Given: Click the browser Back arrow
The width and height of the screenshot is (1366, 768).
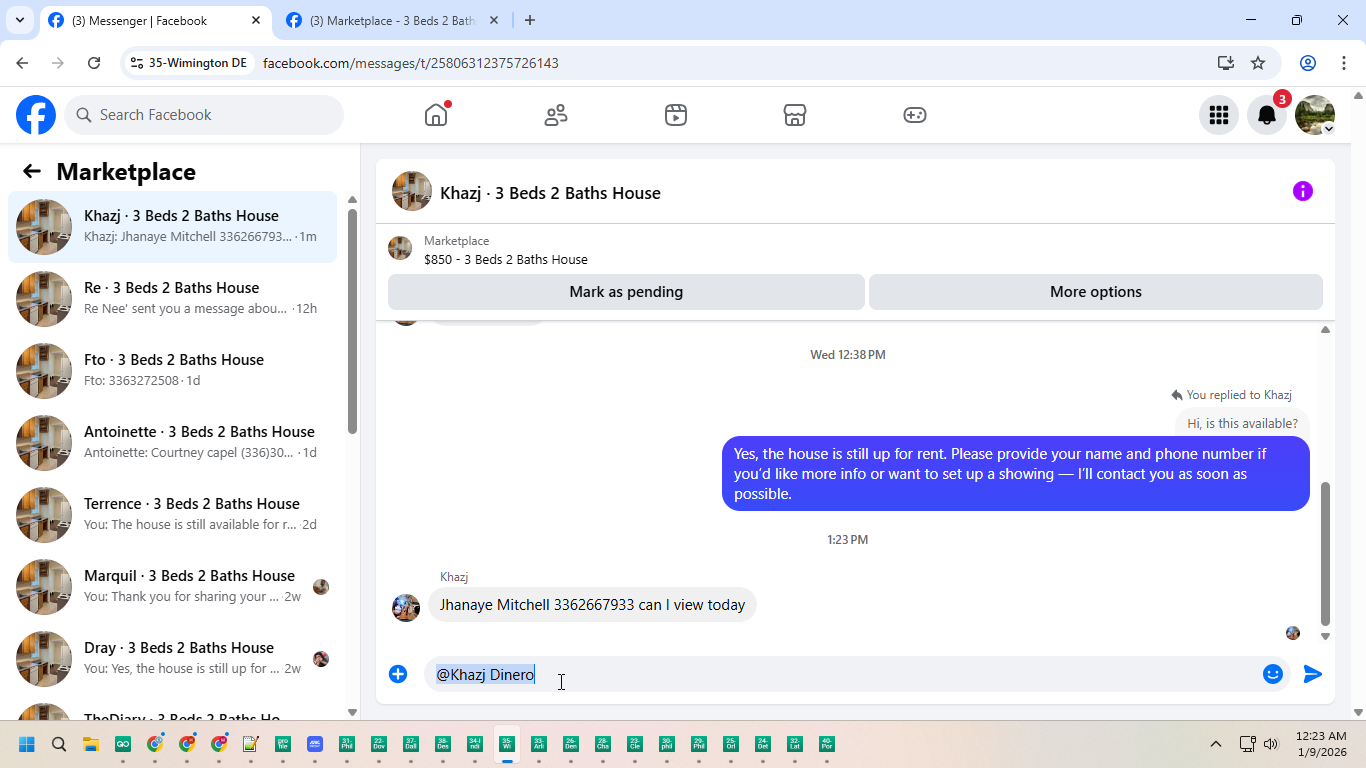Looking at the screenshot, I should [22, 63].
